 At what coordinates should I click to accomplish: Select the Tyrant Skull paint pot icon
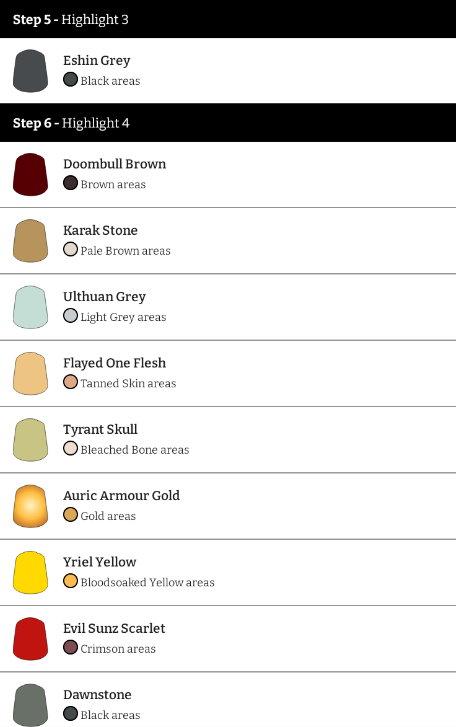(x=31, y=440)
